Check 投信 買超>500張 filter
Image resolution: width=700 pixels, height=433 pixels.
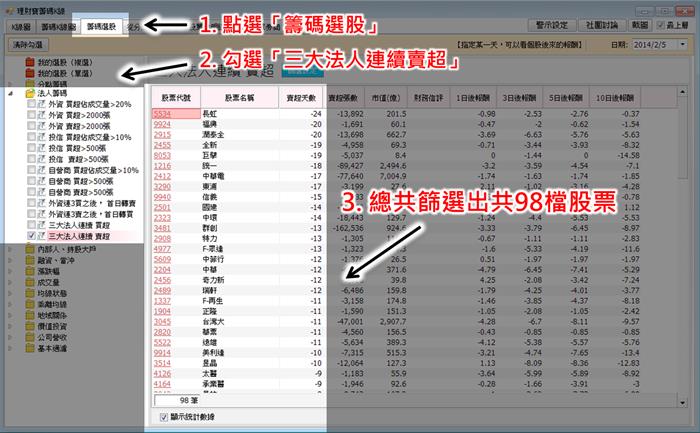tap(31, 148)
